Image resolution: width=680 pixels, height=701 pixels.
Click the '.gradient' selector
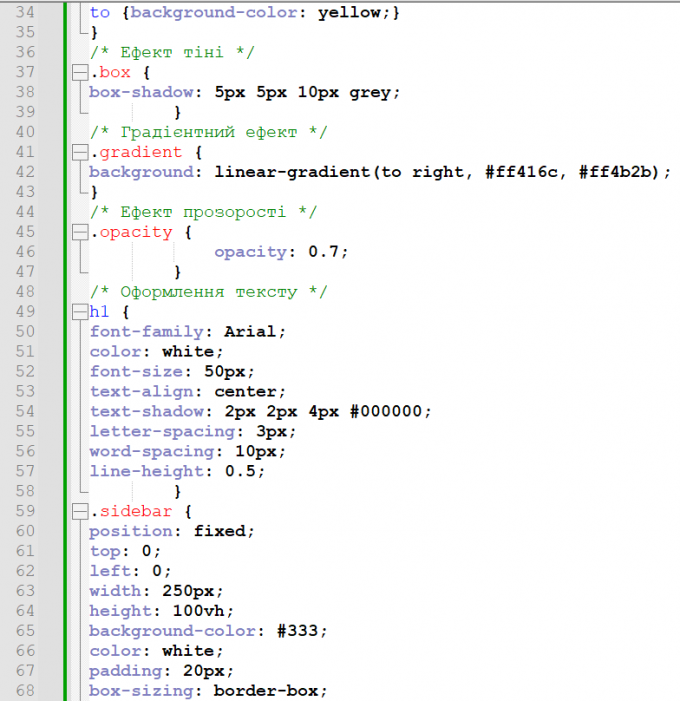pos(136,153)
